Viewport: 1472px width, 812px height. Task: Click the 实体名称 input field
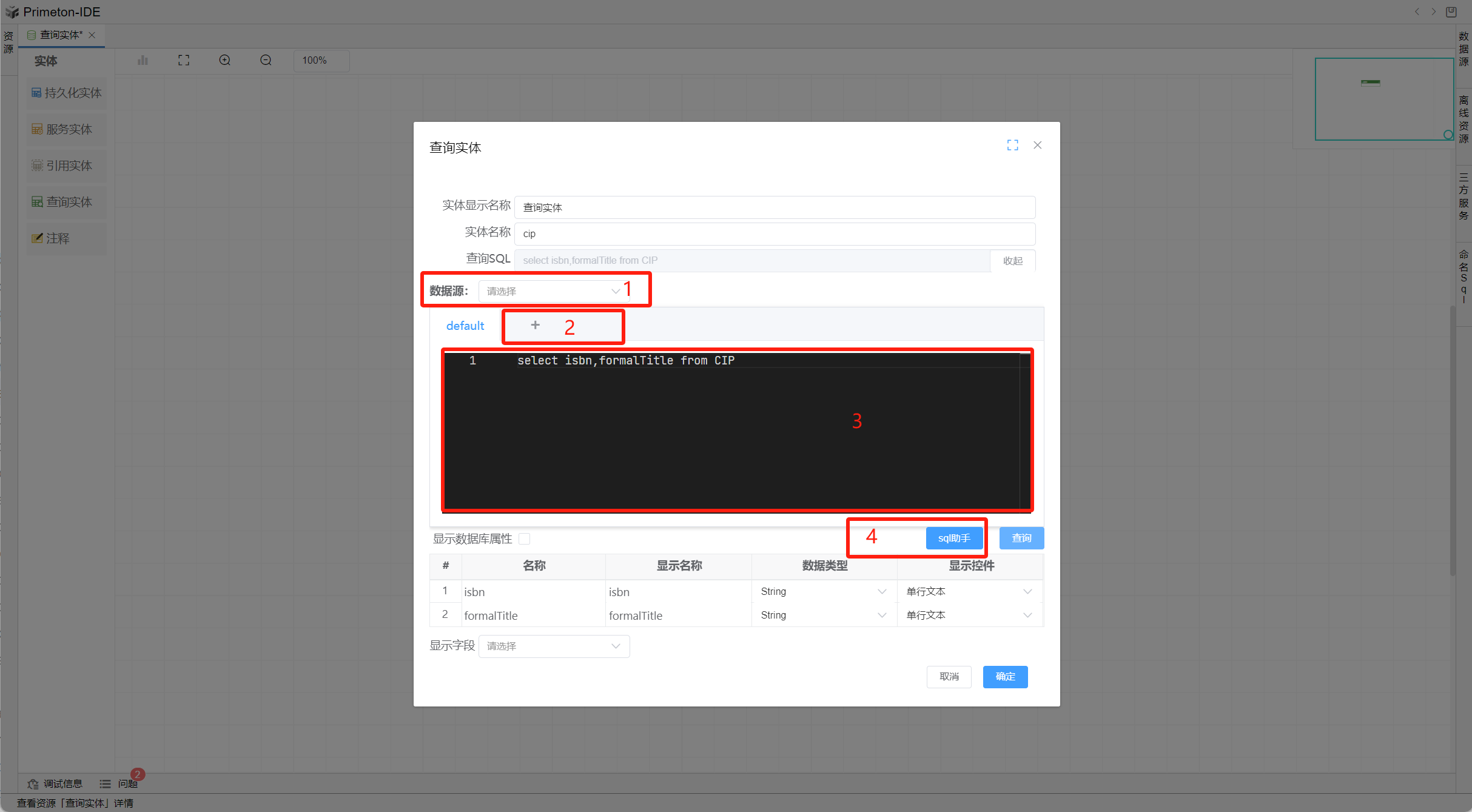(774, 233)
